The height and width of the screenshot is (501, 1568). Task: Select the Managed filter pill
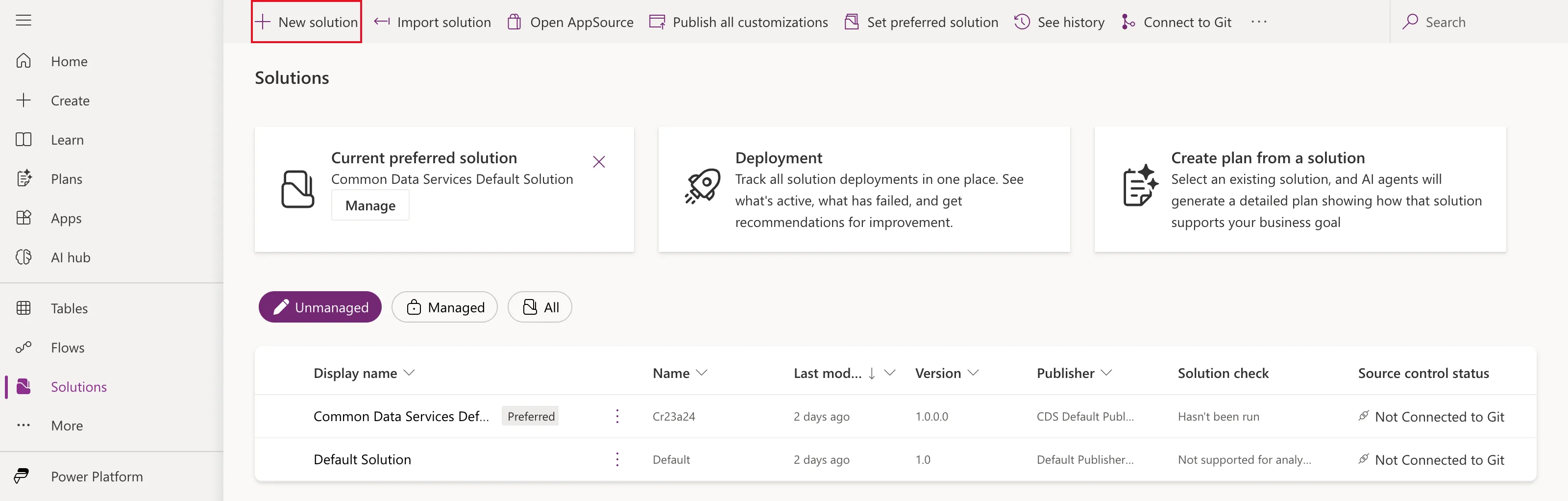tap(444, 307)
